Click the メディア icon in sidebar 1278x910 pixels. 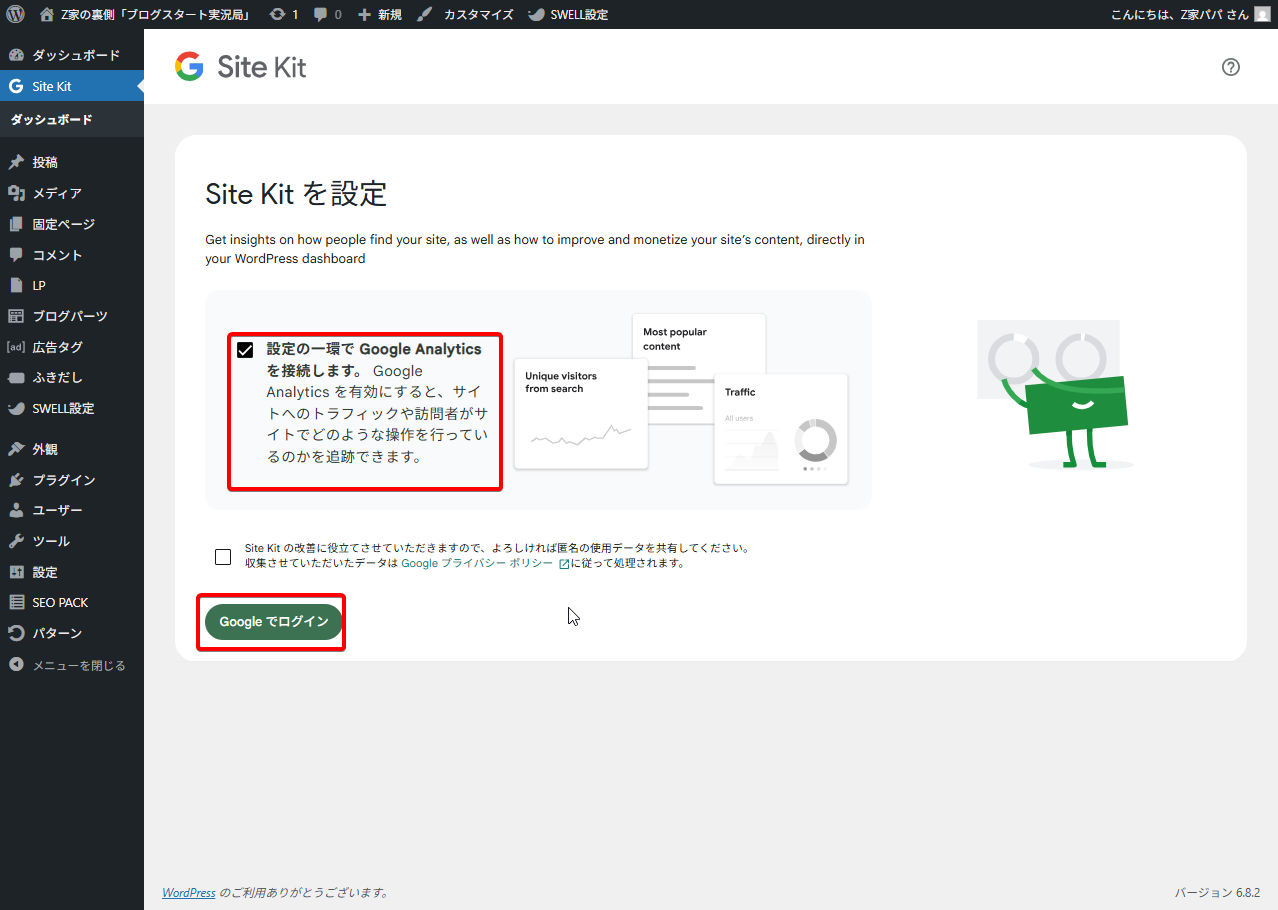click(16, 193)
